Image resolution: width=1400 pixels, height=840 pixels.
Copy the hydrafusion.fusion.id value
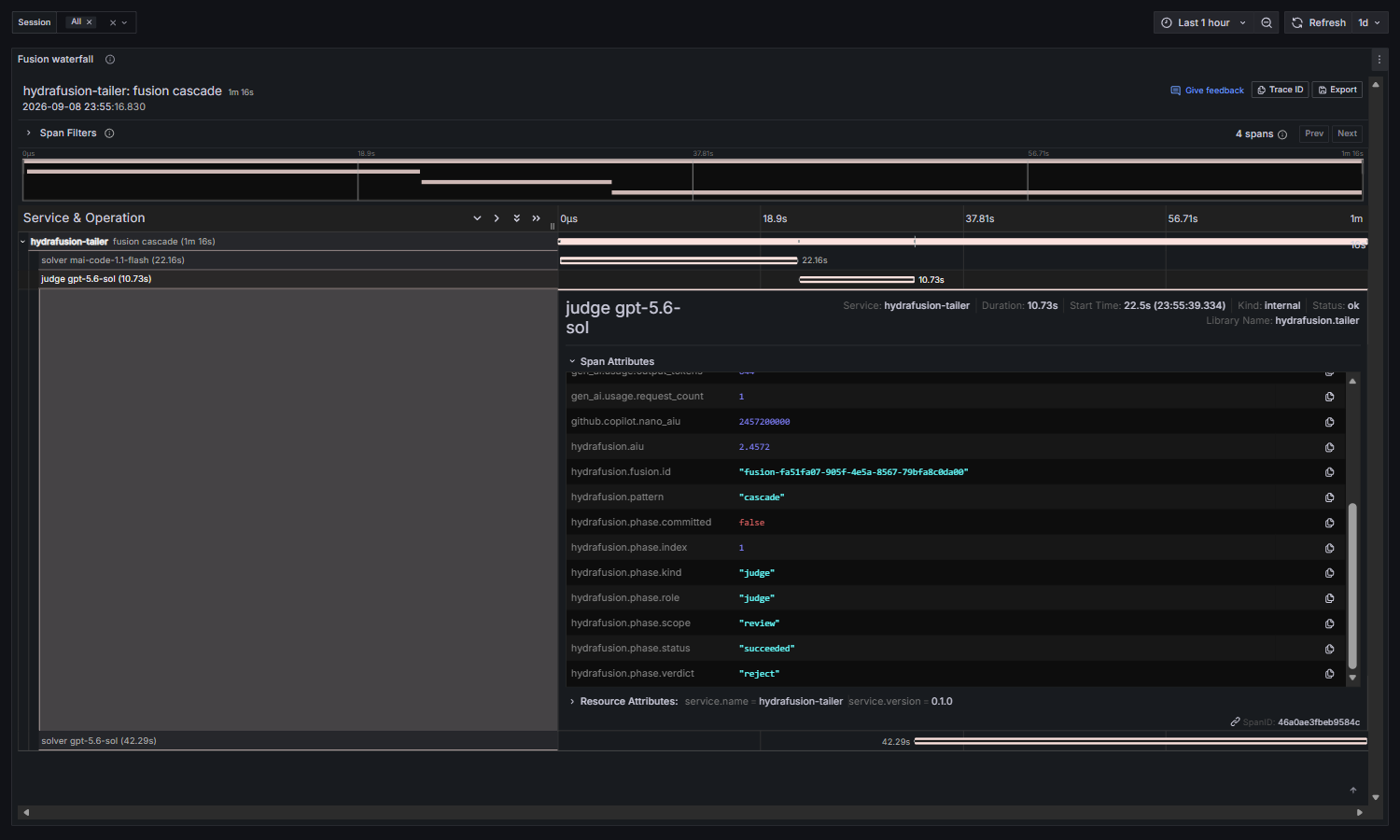tap(1329, 472)
